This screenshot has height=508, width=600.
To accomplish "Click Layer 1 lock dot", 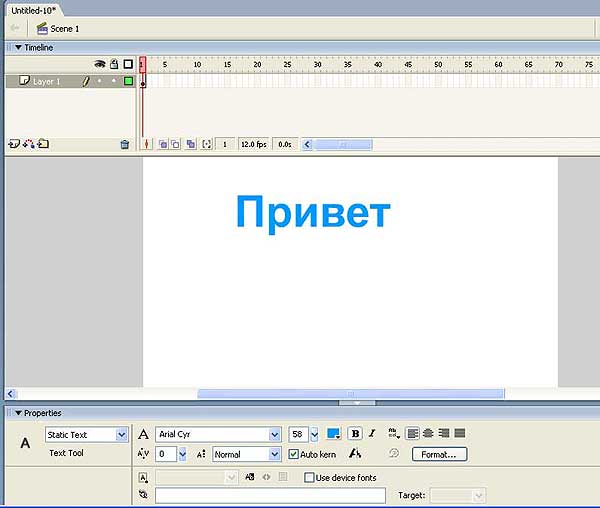I will [114, 81].
